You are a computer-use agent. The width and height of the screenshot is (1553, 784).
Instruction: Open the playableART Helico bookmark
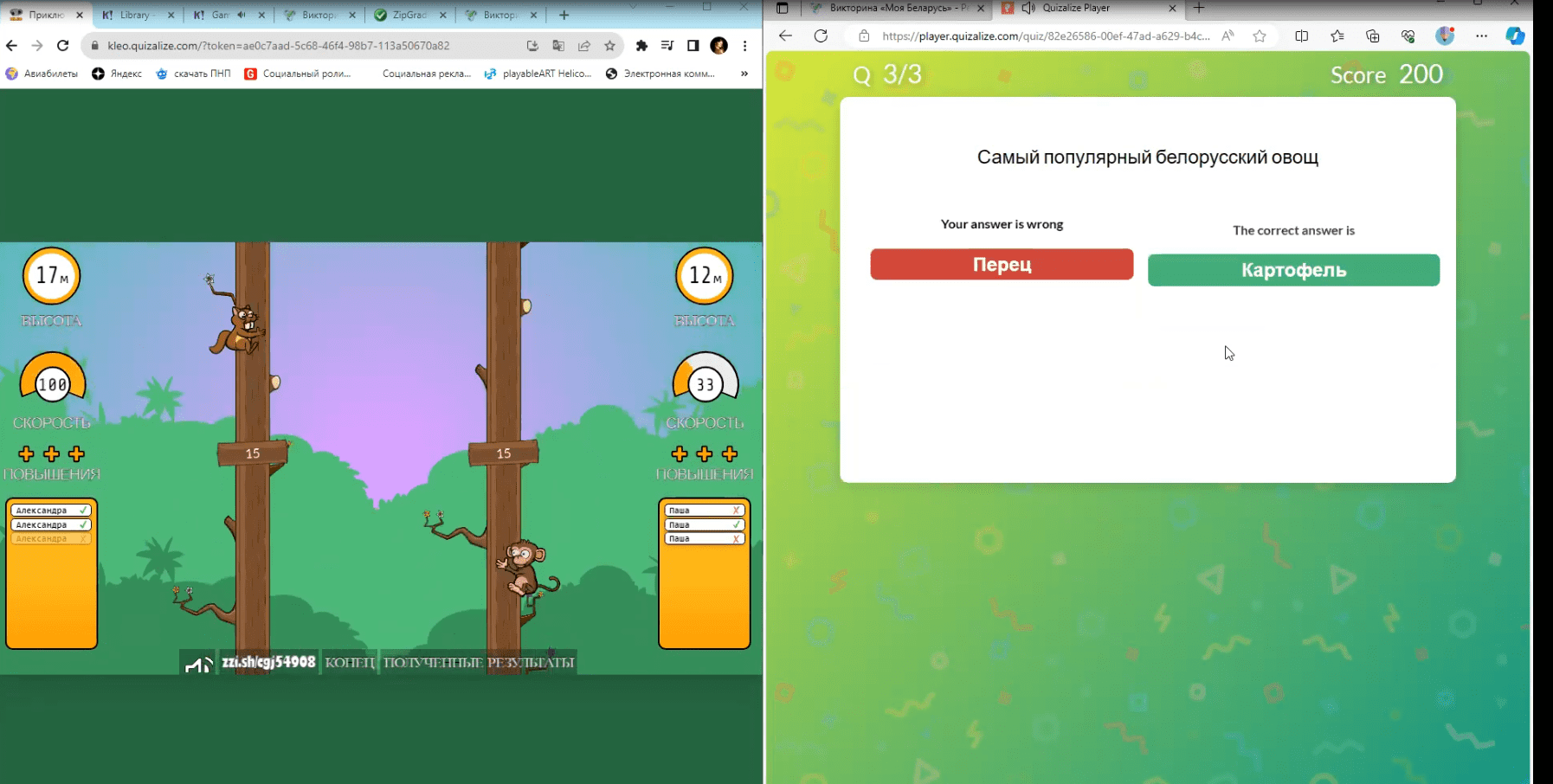point(538,74)
